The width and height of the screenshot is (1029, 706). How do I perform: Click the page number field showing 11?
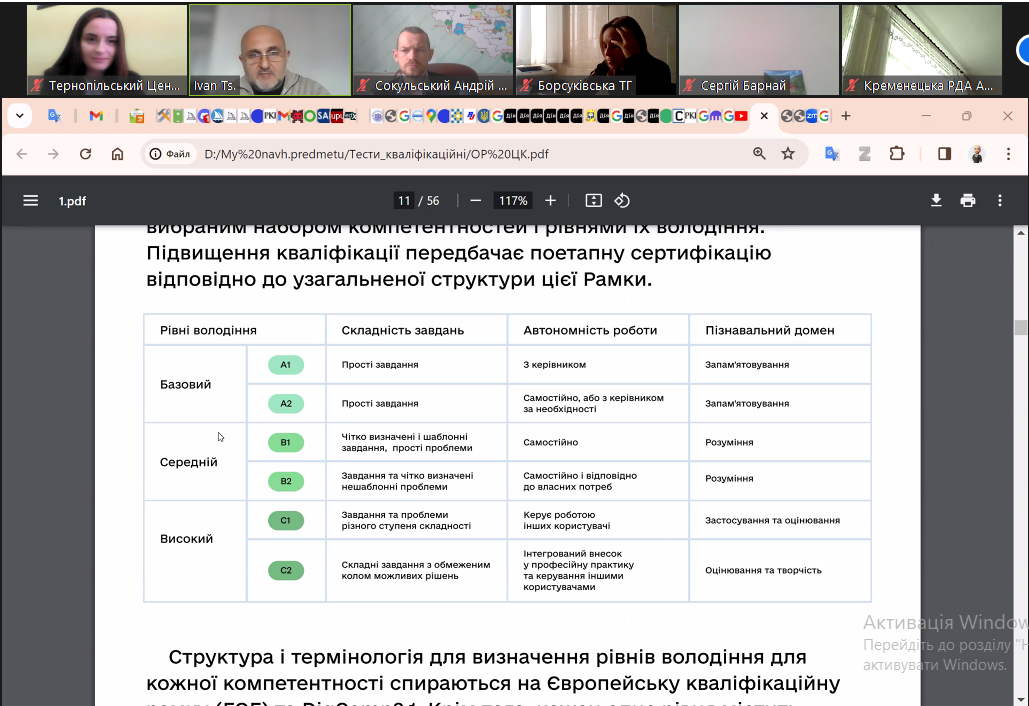pos(404,201)
